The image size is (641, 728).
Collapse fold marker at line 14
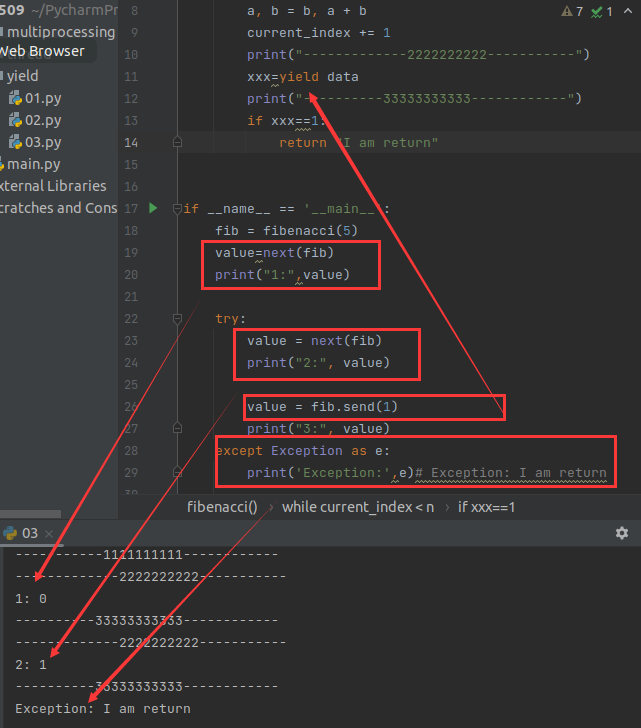tap(177, 142)
